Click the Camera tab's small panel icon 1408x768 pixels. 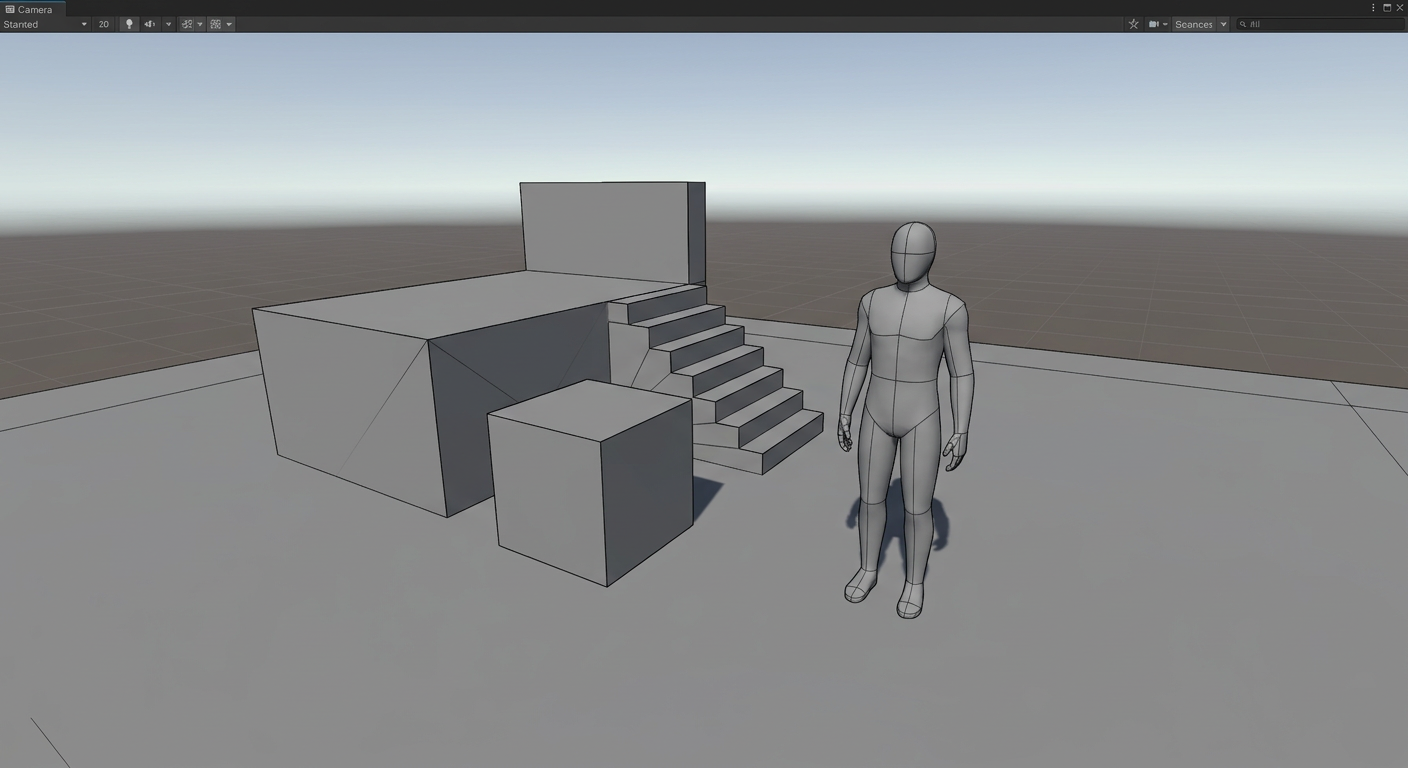pos(10,9)
